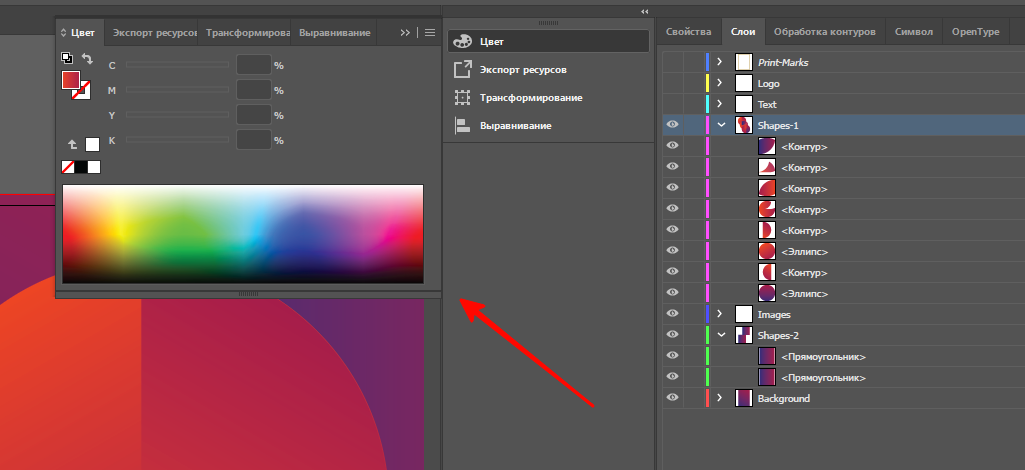Viewport: 1025px width, 470px height.
Task: Click the Экспорт ресурсов icon in collapsed dock
Action: [x=462, y=70]
